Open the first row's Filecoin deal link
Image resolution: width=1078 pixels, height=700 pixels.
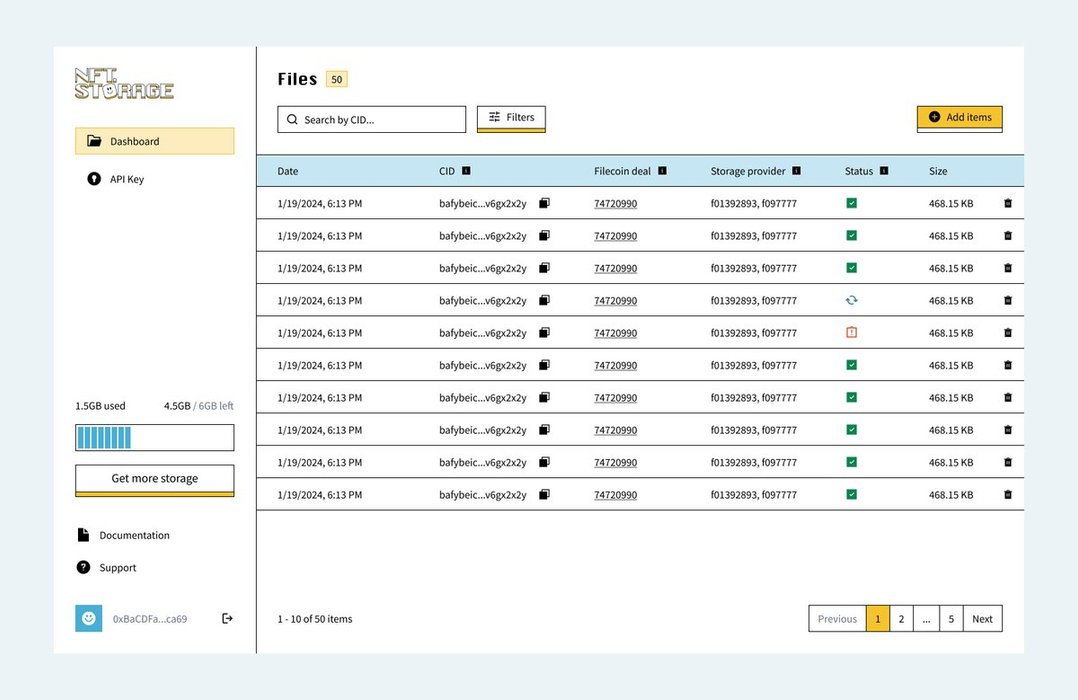click(615, 204)
